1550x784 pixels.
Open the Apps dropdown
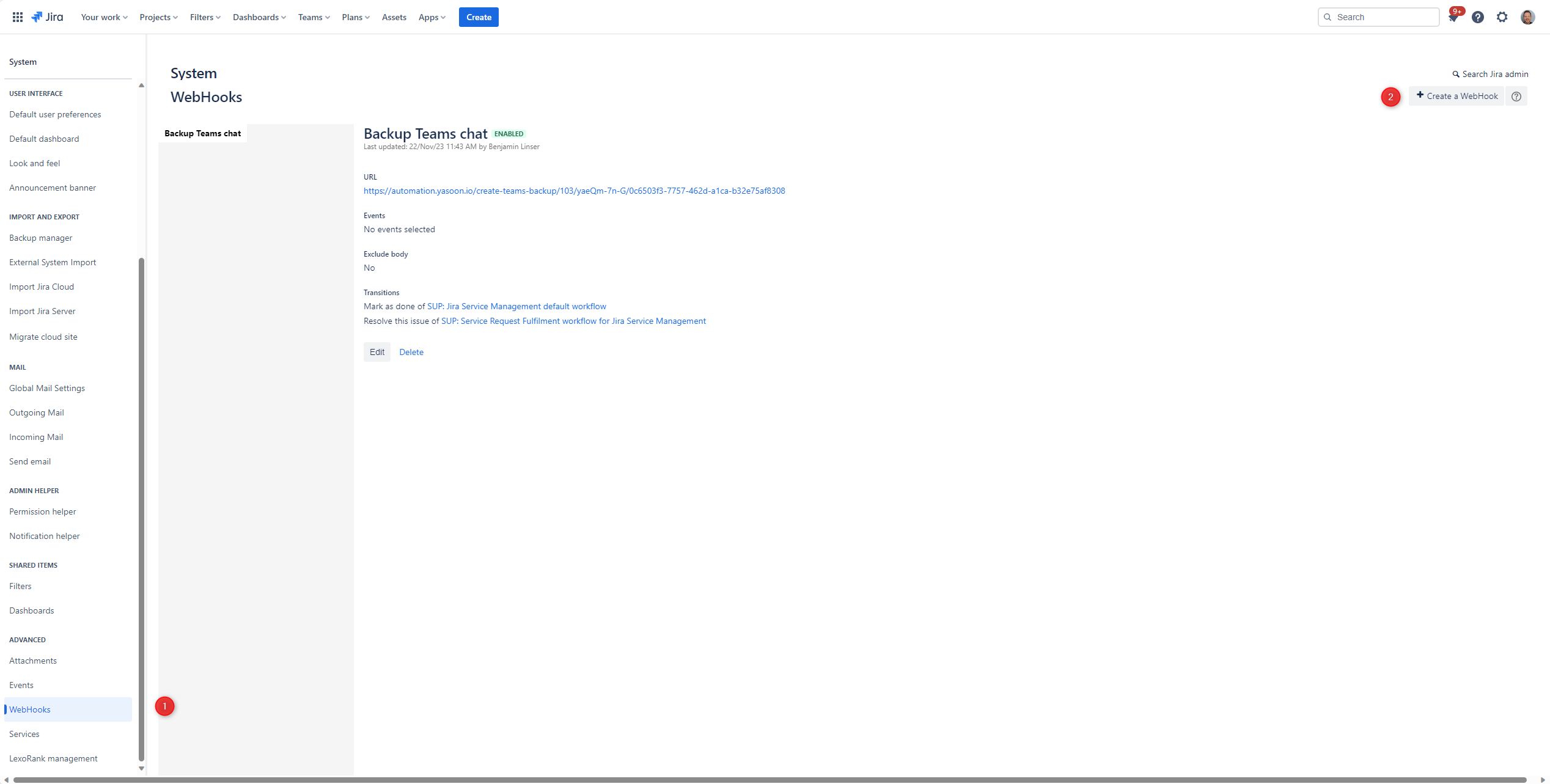click(432, 16)
